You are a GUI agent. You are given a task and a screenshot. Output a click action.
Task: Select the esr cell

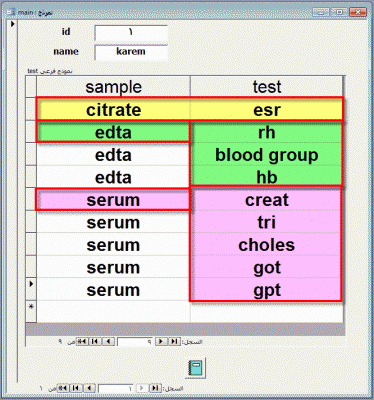pos(267,109)
